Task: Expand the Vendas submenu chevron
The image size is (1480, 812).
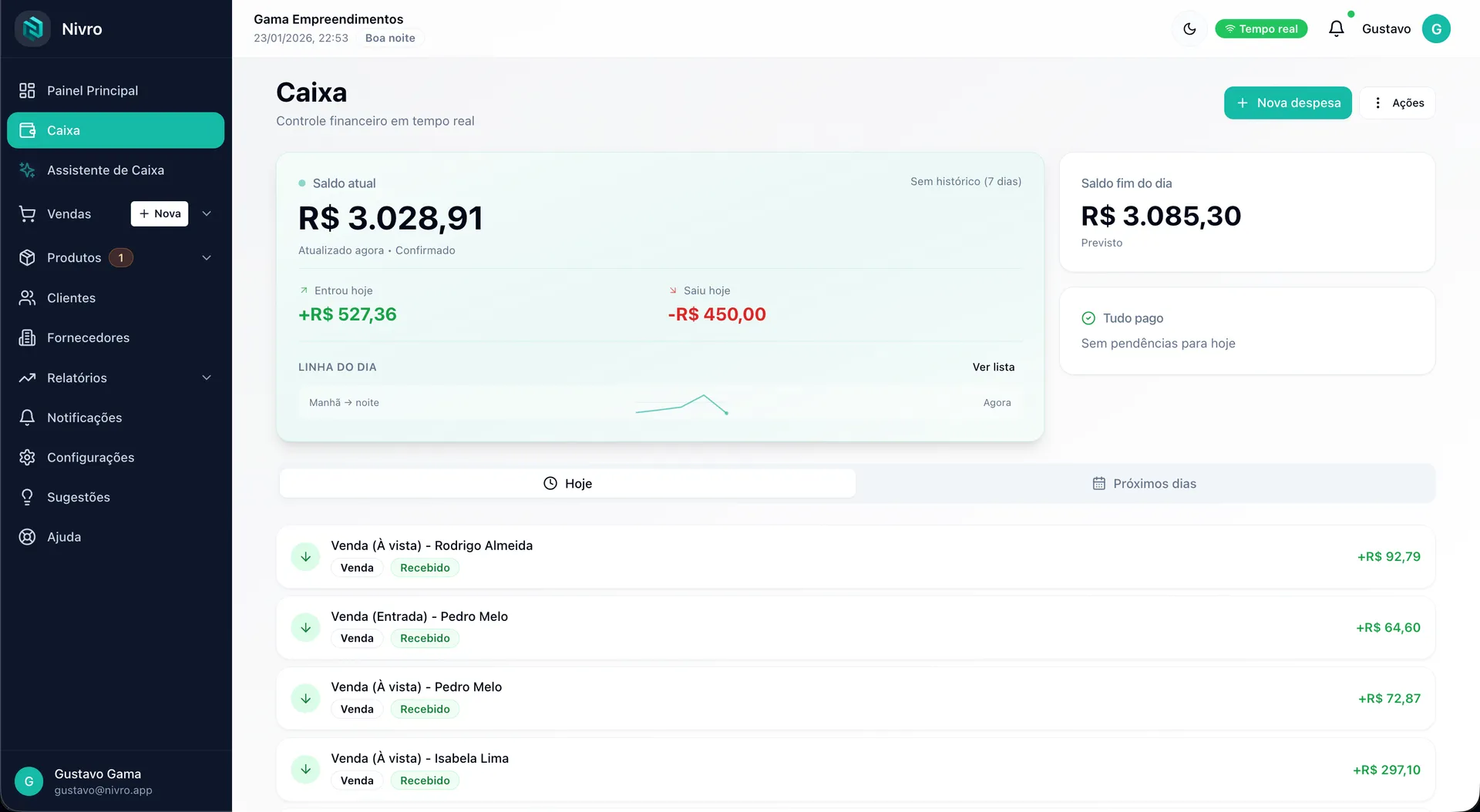Action: click(x=207, y=213)
